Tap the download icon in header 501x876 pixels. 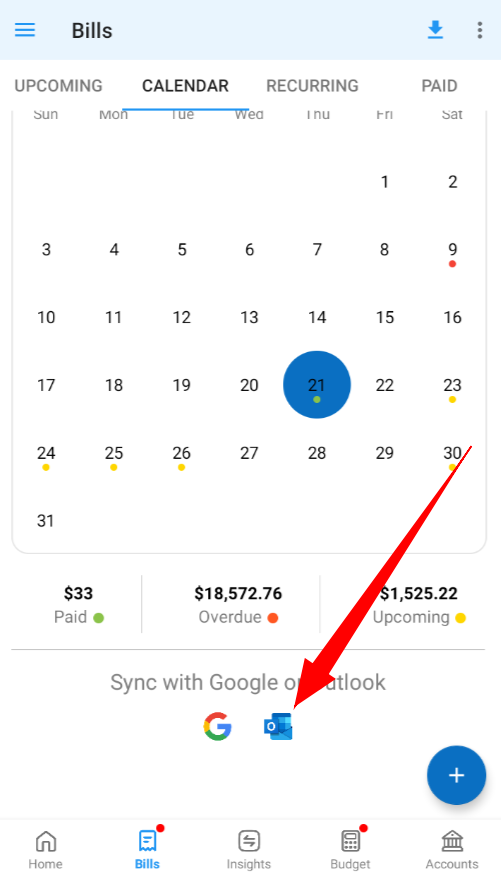click(435, 30)
